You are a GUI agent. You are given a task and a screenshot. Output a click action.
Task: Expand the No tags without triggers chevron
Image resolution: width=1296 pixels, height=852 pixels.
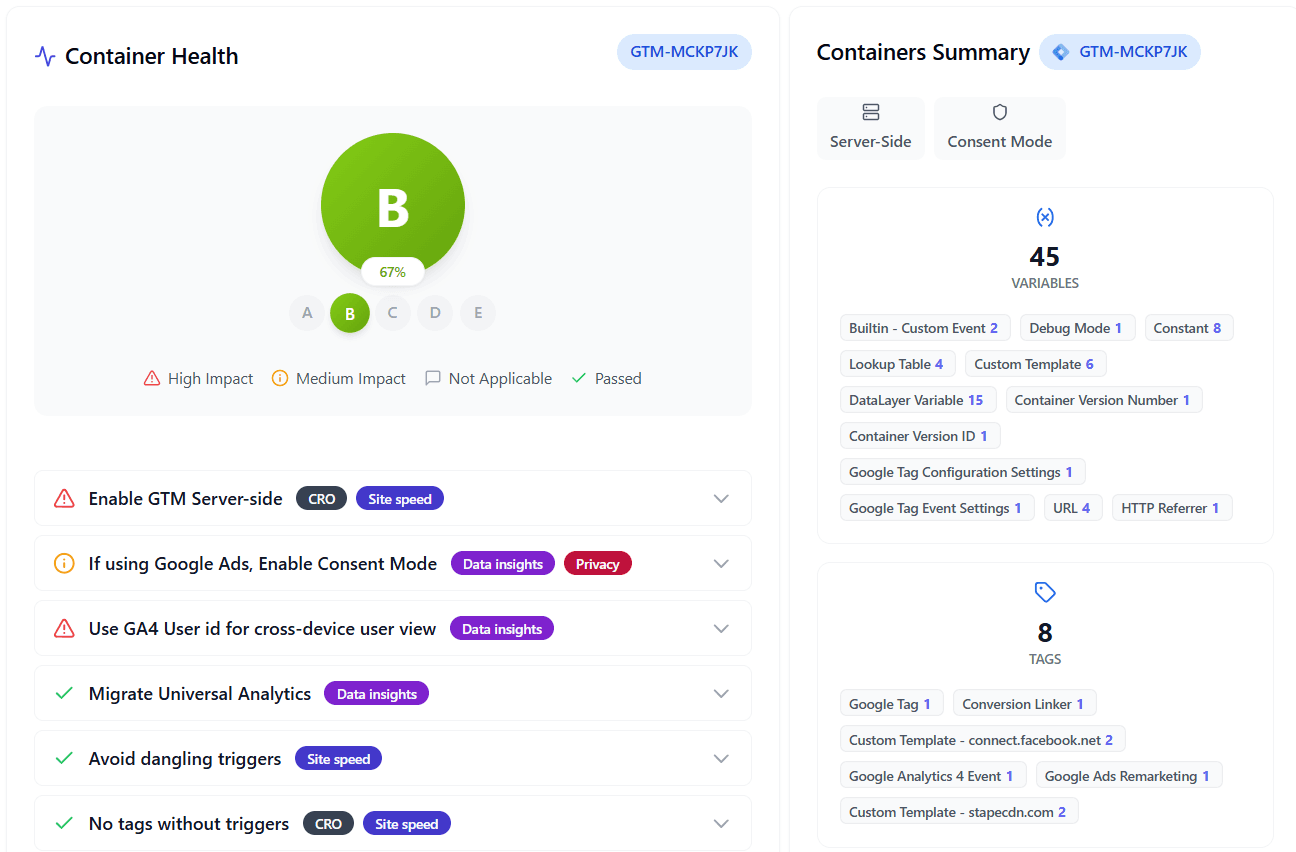point(721,823)
